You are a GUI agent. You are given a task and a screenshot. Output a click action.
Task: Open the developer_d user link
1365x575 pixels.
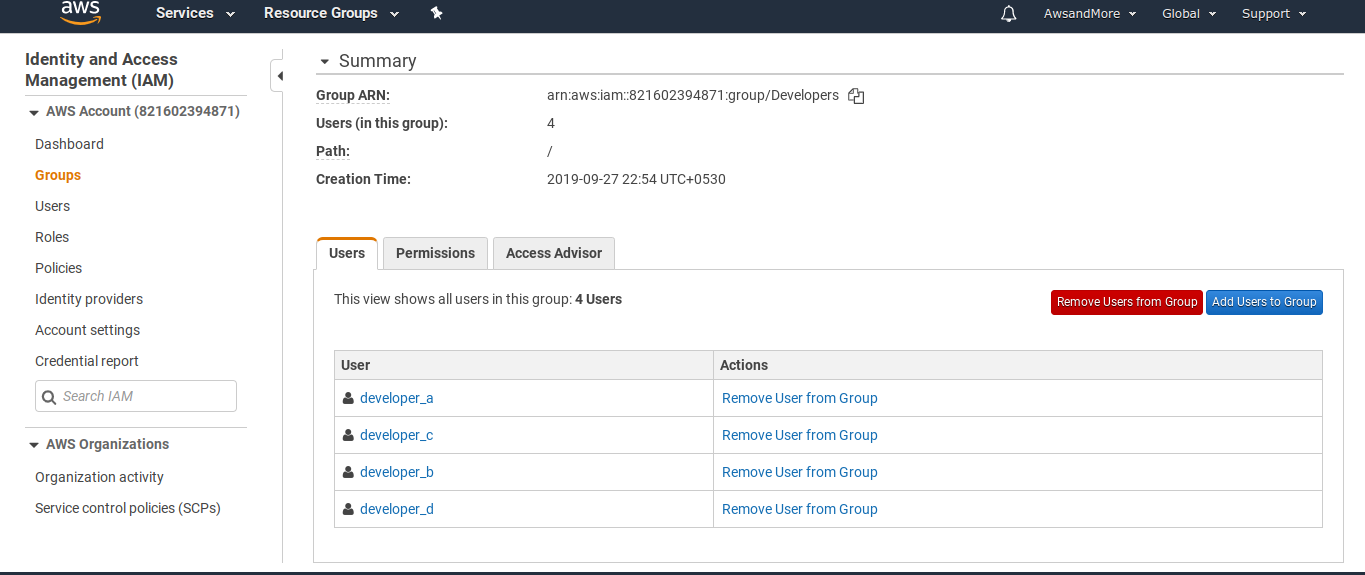(x=396, y=509)
